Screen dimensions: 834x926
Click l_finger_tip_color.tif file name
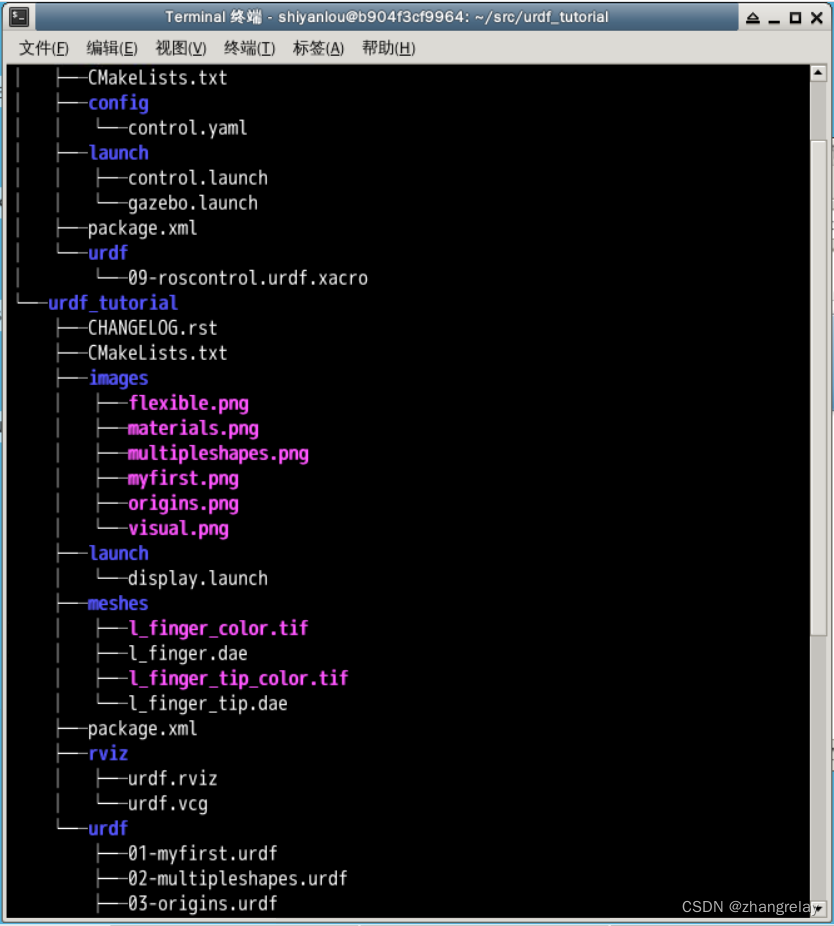239,679
